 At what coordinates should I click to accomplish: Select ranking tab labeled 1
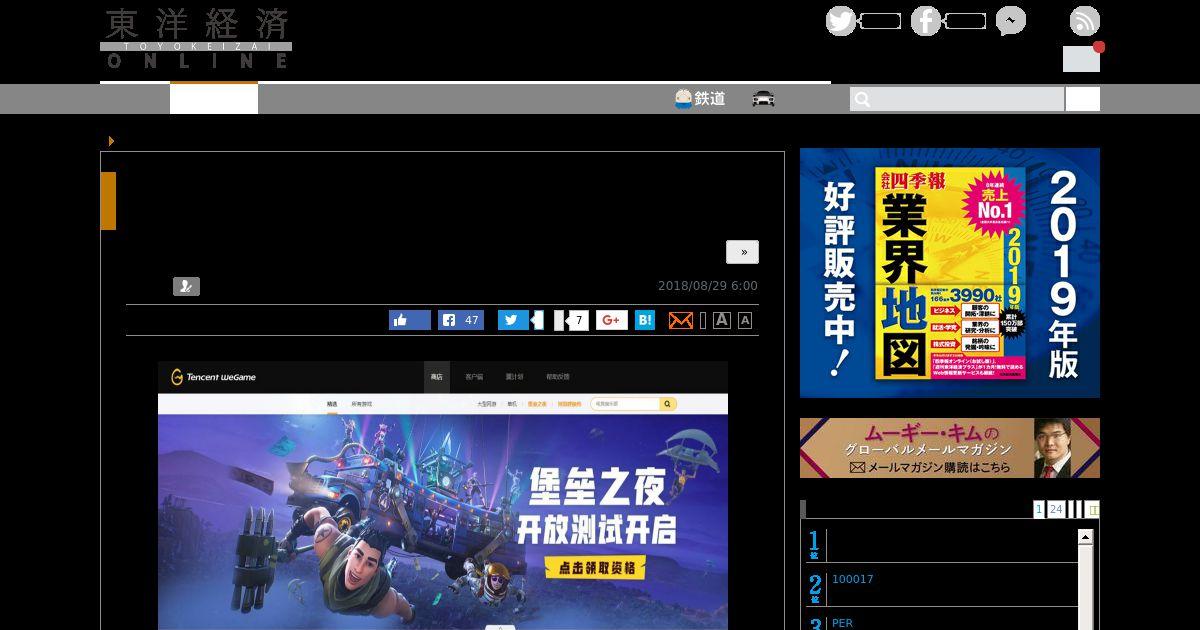coord(1039,509)
